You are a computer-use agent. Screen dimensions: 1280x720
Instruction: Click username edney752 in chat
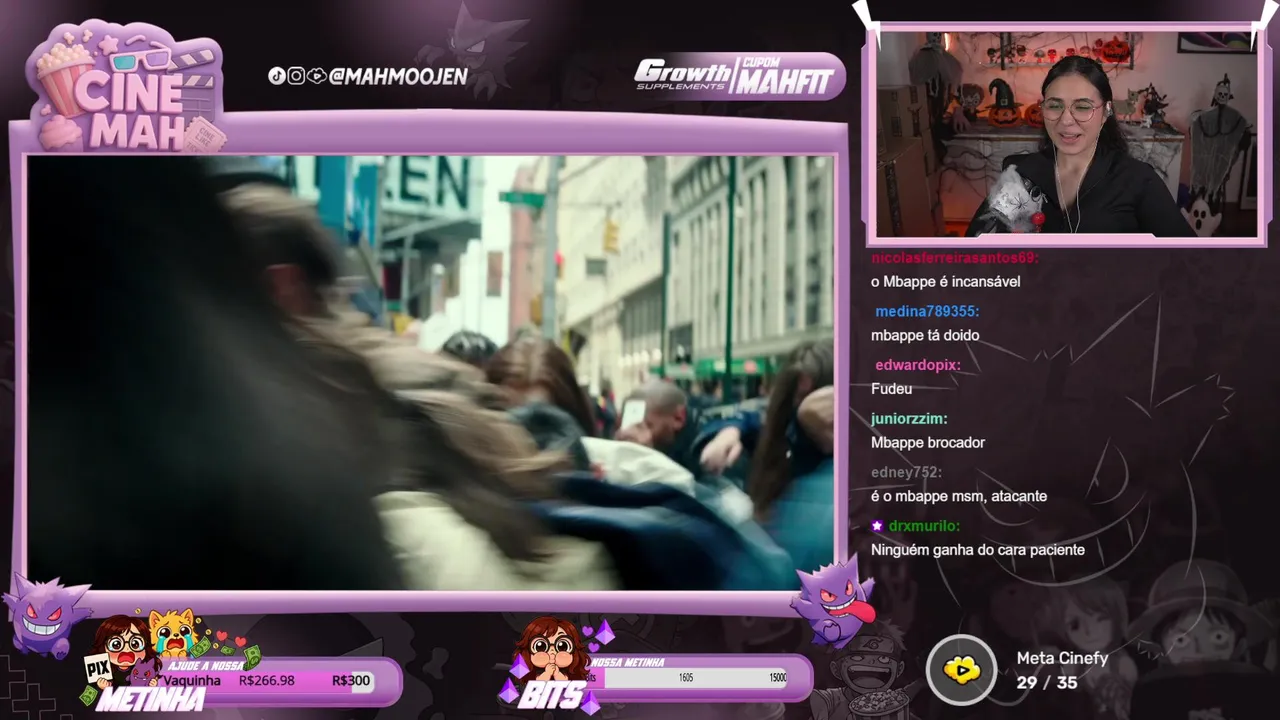click(x=907, y=472)
